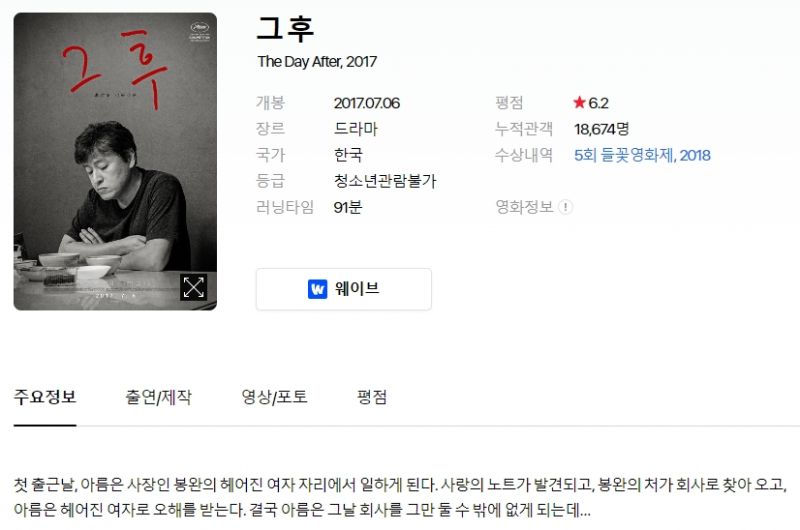This screenshot has height=530, width=800.
Task: Click the blue Wavve logo icon
Action: pyautogui.click(x=317, y=289)
